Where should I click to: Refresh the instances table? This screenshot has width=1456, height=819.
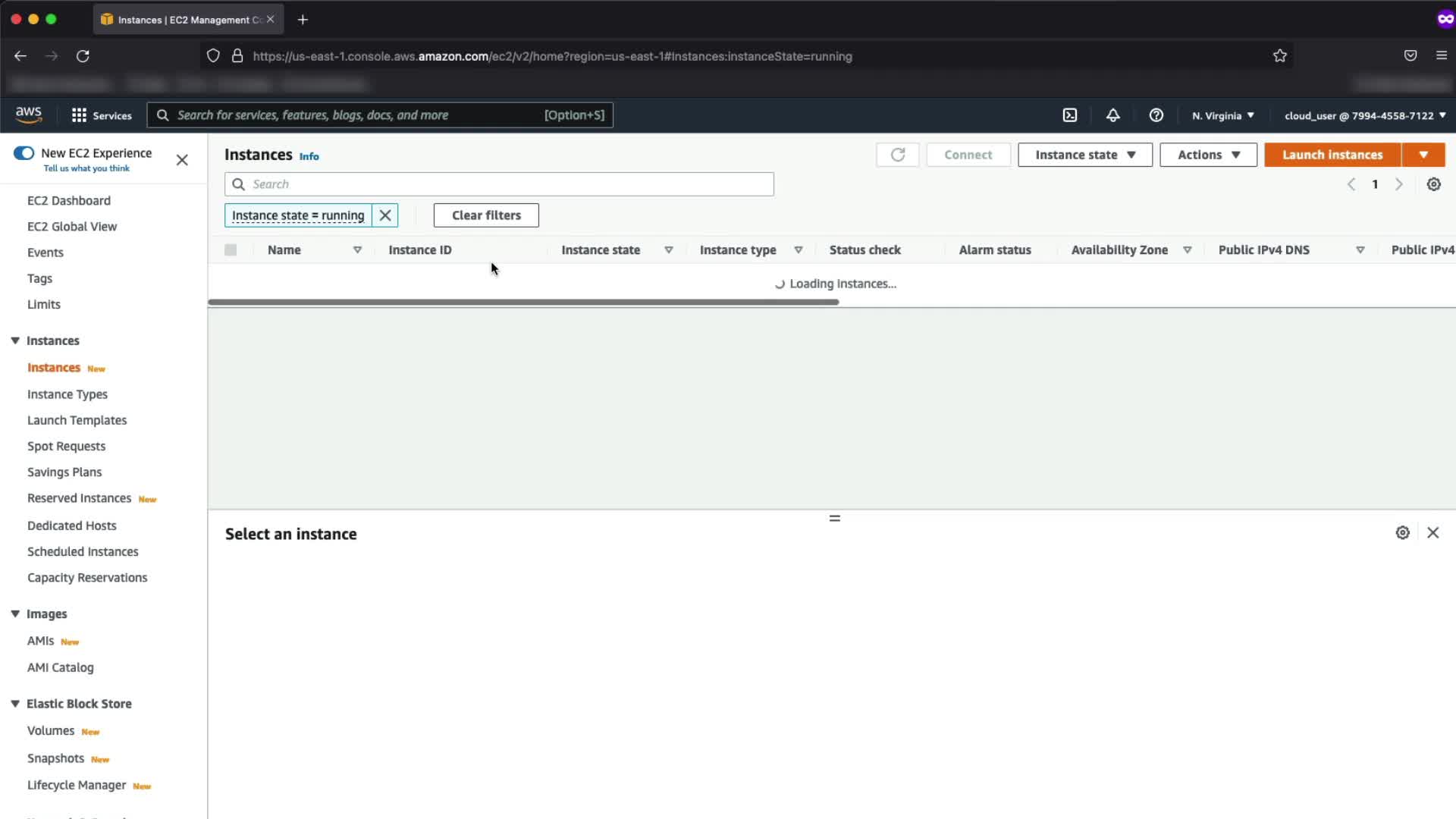click(897, 155)
